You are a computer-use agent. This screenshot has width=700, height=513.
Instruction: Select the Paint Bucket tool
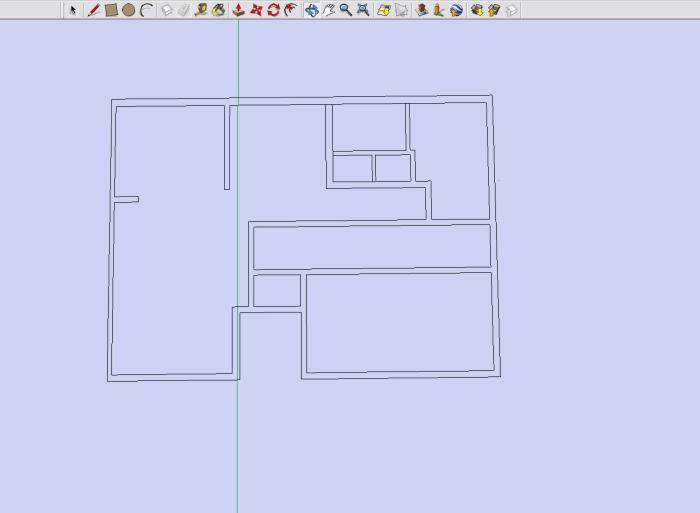[x=218, y=10]
